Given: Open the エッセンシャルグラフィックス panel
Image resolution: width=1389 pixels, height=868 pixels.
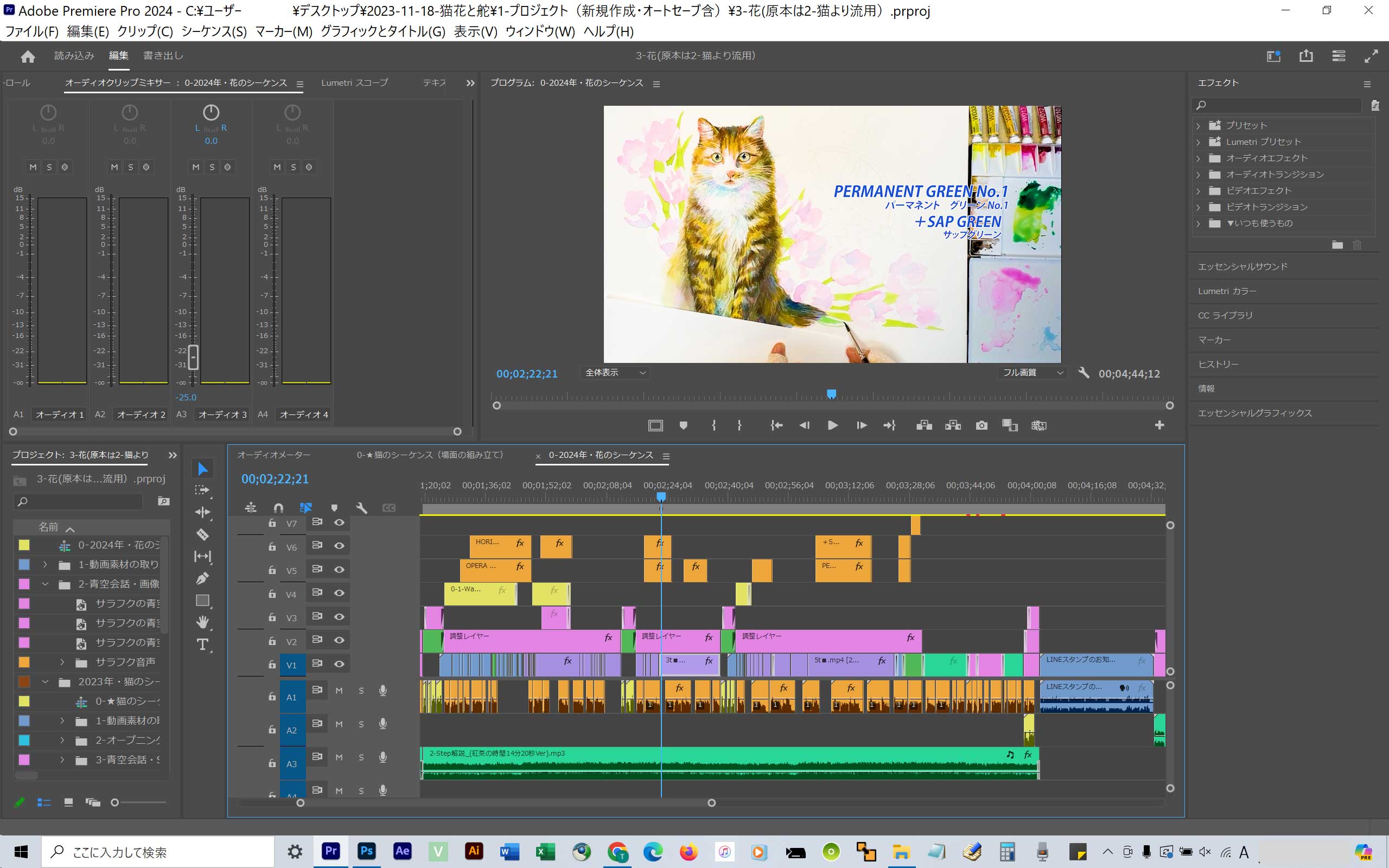Looking at the screenshot, I should tap(1254, 413).
